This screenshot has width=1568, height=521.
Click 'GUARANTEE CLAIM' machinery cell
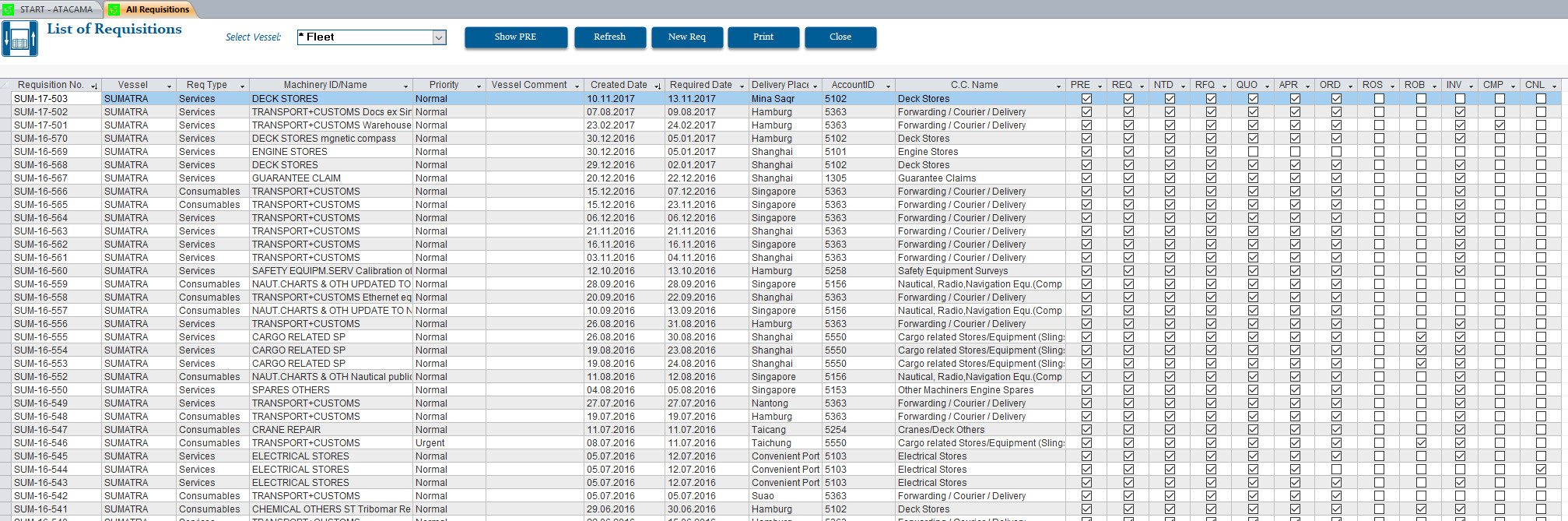331,178
